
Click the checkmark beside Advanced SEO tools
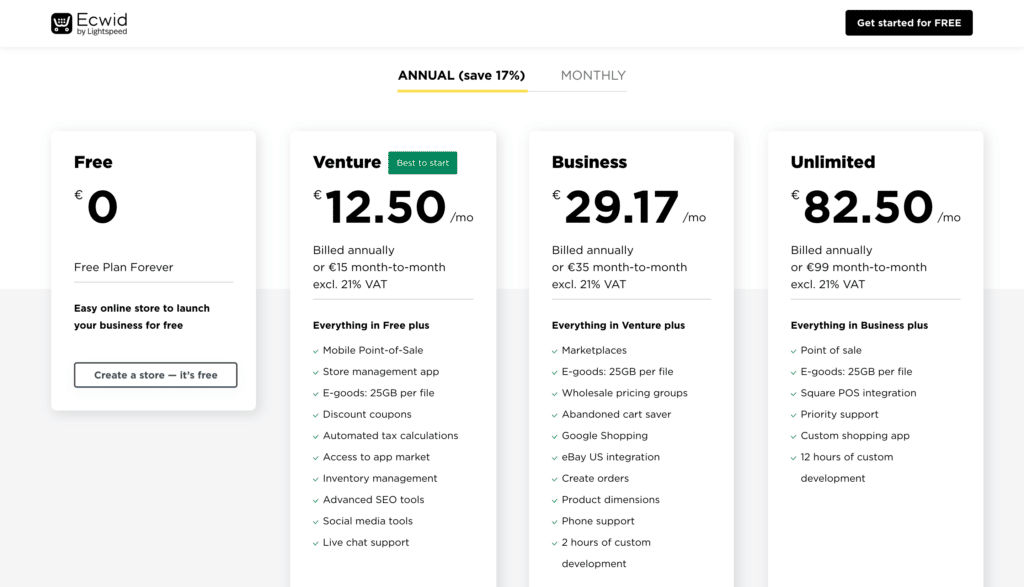tap(315, 501)
